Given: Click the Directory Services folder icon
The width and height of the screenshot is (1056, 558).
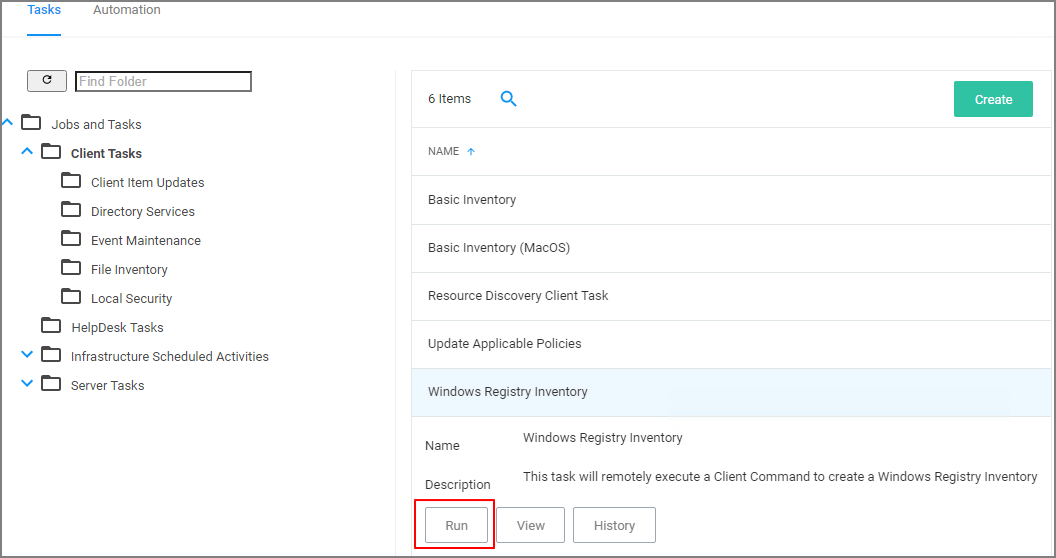Looking at the screenshot, I should point(71,211).
